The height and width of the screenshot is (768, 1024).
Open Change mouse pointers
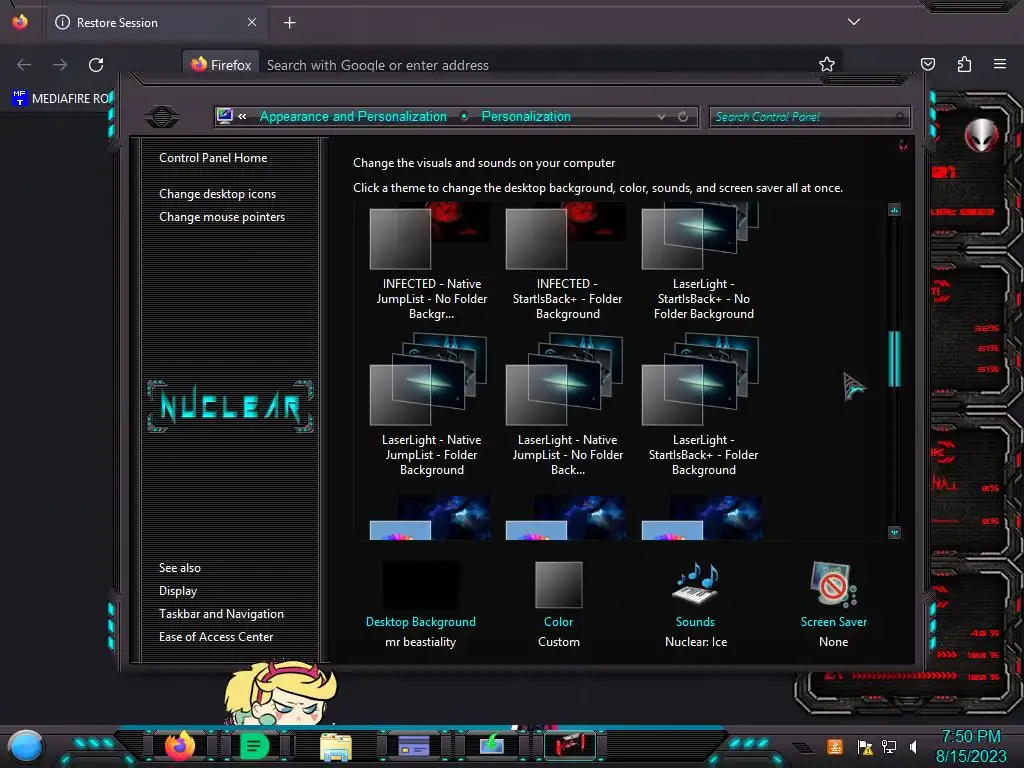click(222, 217)
